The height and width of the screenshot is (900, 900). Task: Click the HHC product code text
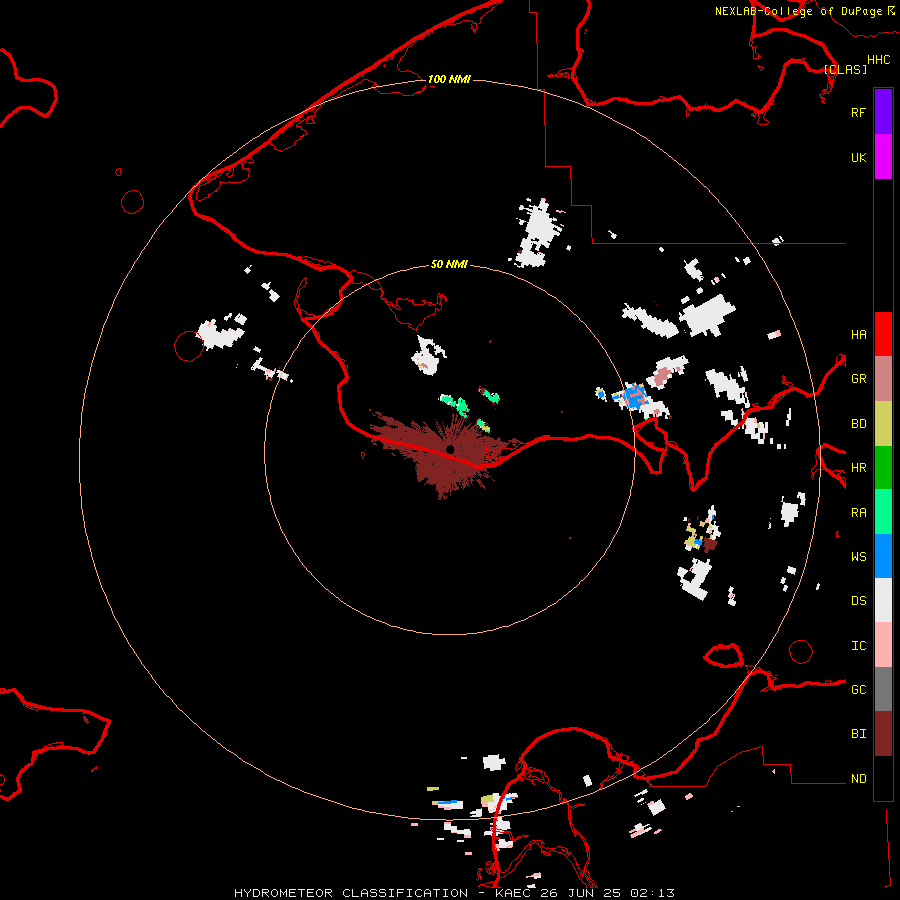pyautogui.click(x=878, y=60)
